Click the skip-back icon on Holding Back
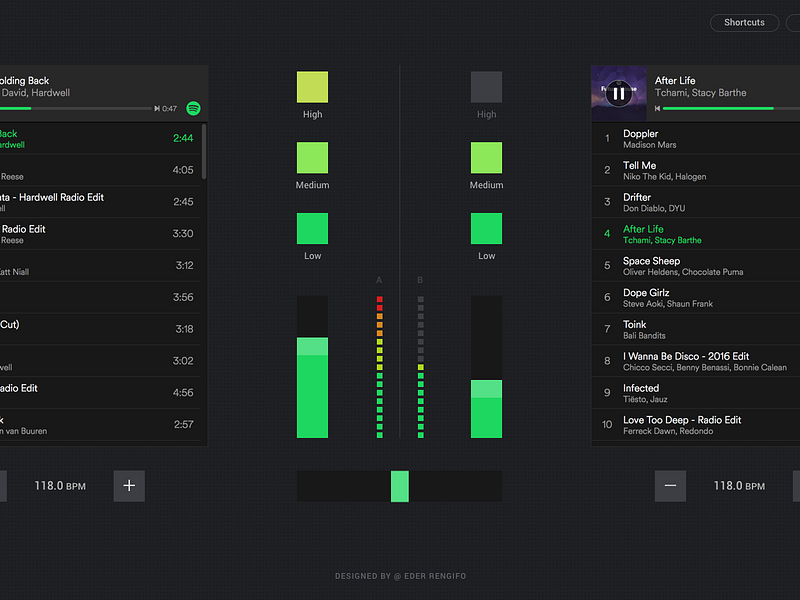The height and width of the screenshot is (600, 800). tap(158, 109)
